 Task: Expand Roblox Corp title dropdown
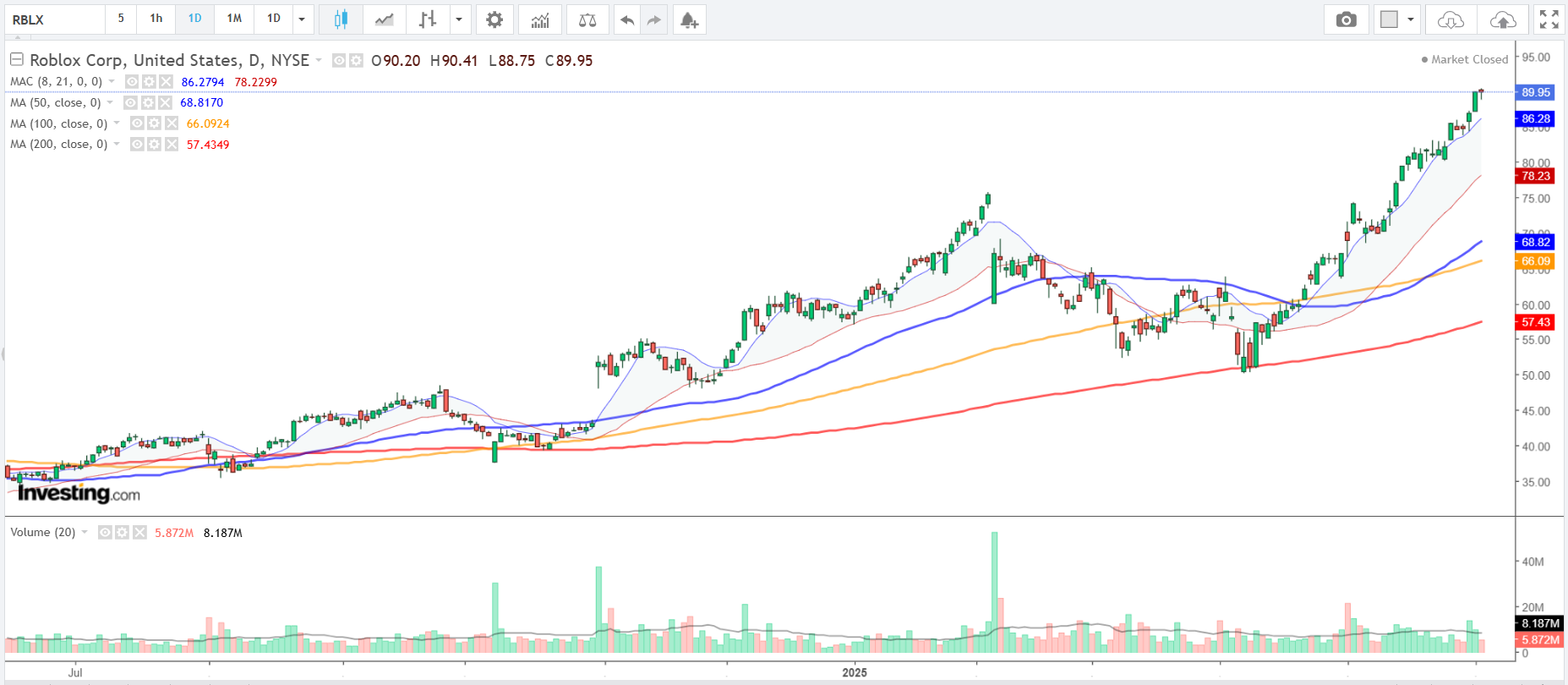point(319,60)
